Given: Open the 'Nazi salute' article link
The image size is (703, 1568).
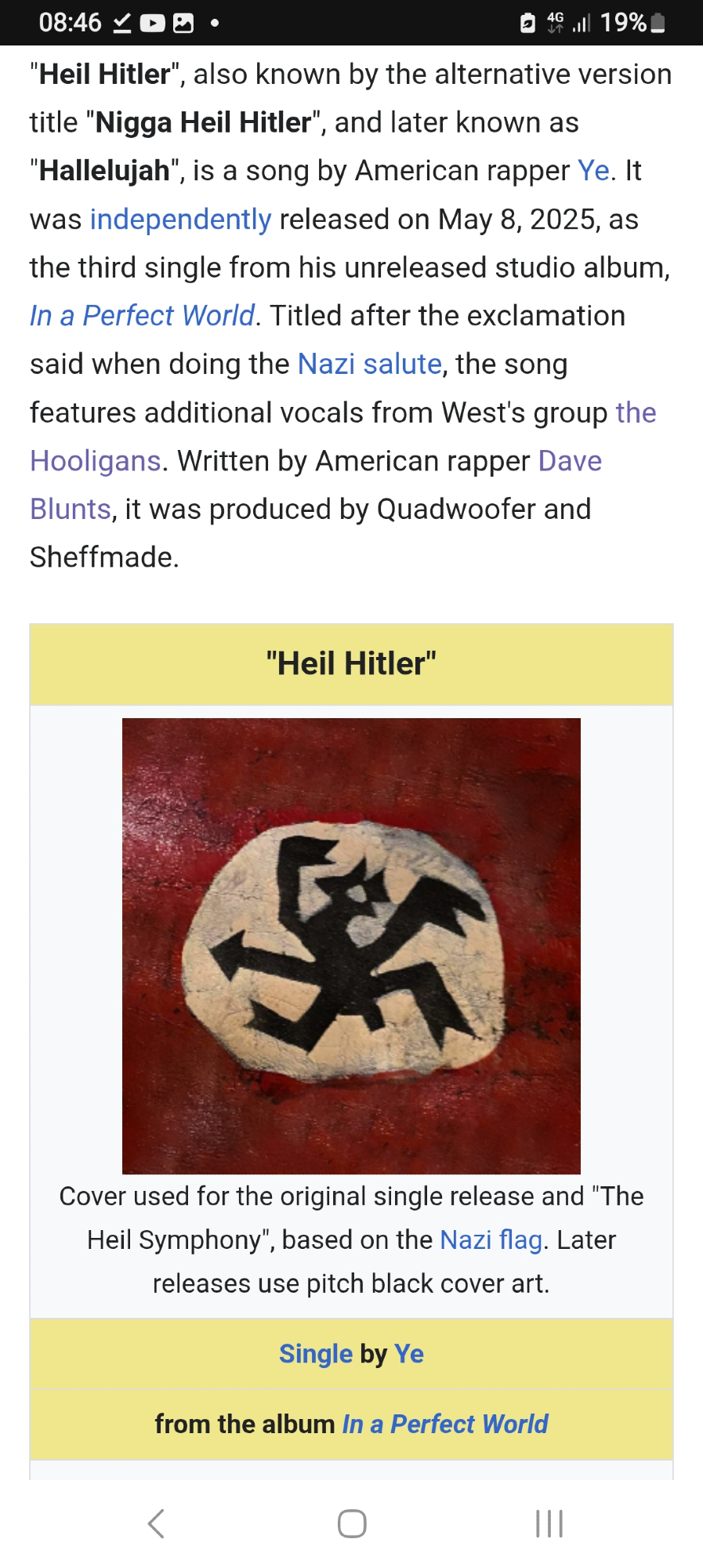Looking at the screenshot, I should [x=370, y=364].
